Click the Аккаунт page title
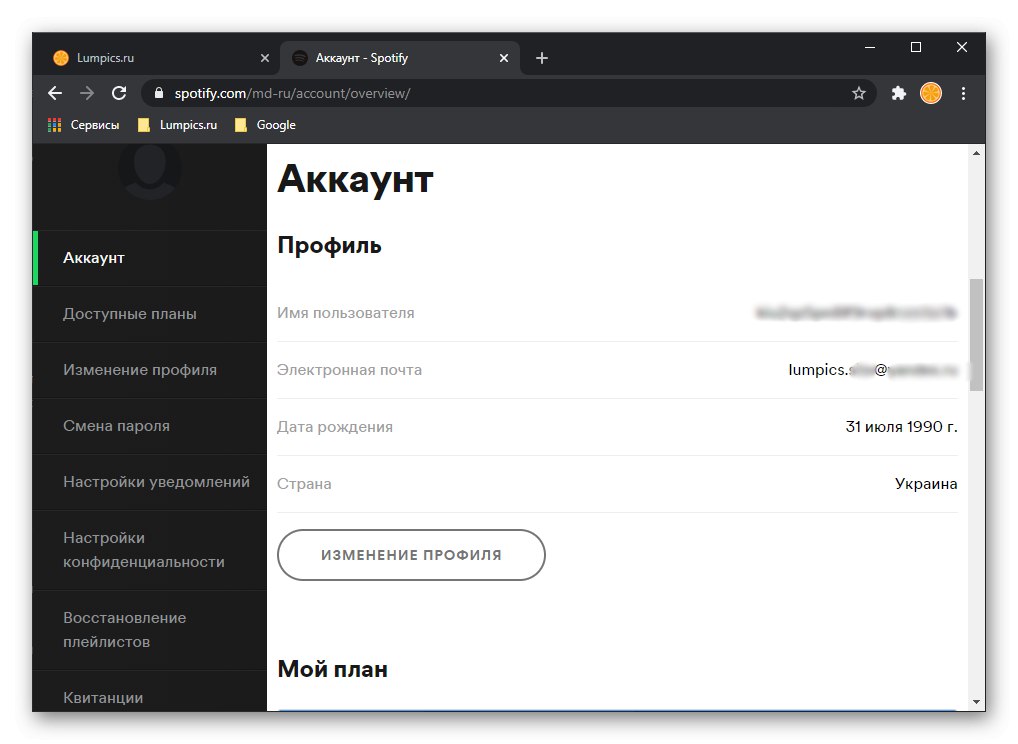The width and height of the screenshot is (1018, 744). pos(355,179)
